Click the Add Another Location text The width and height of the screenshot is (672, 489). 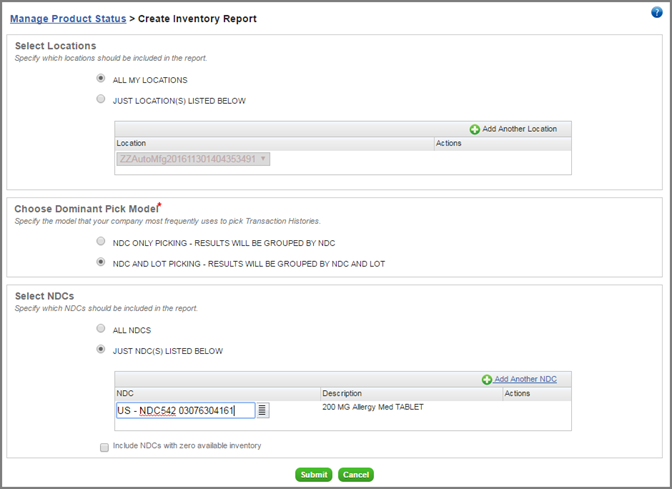point(519,129)
